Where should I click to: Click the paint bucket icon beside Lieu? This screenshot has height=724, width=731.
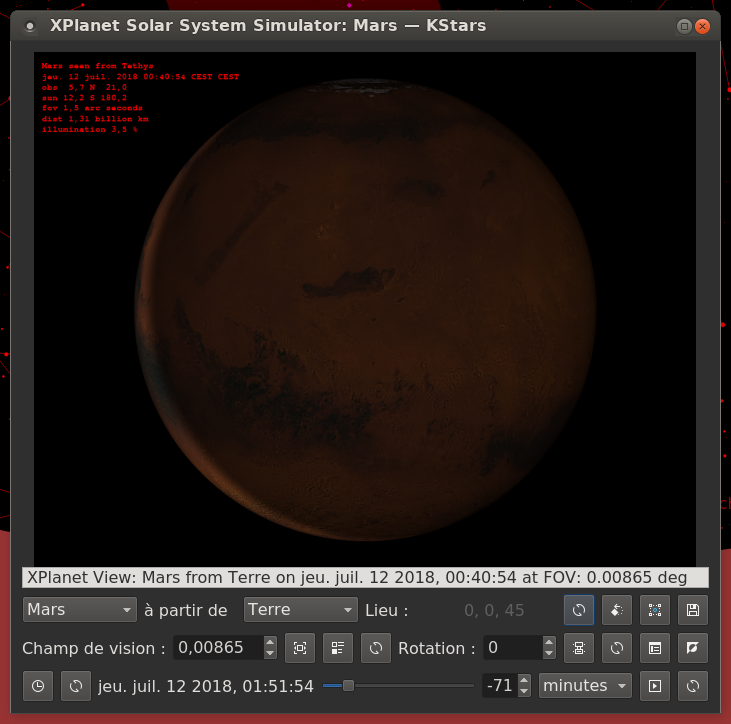click(x=617, y=610)
